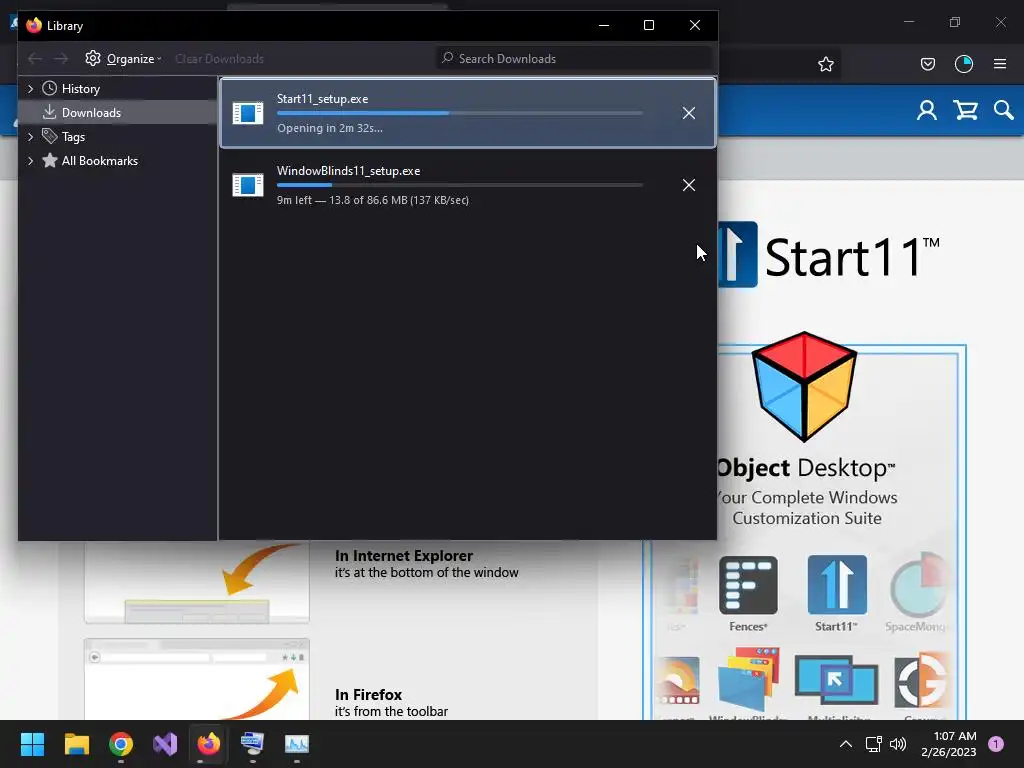Click the 'In Internet Explorer' heading
The width and height of the screenshot is (1024, 768).
[404, 556]
